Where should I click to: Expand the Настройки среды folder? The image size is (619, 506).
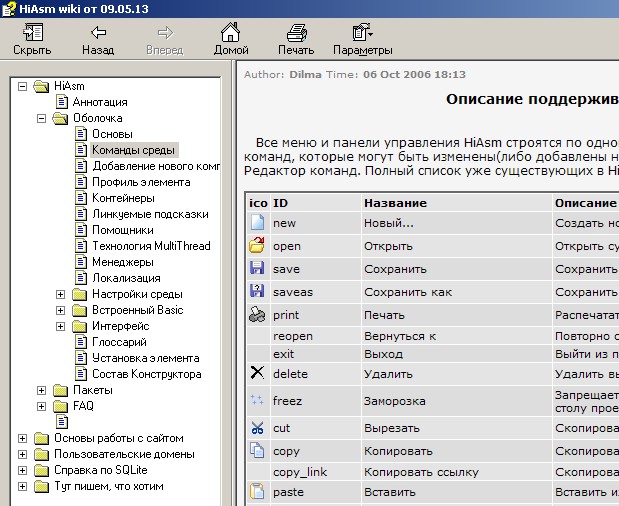tap(60, 294)
